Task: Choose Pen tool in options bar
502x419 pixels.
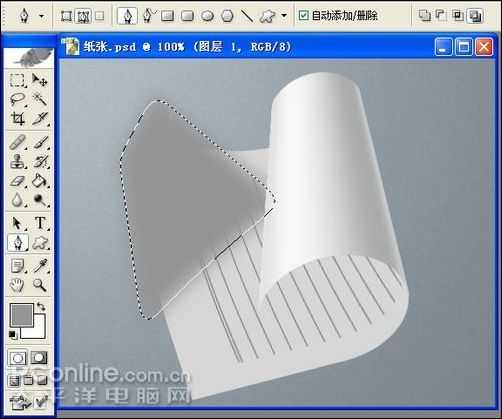Action: tap(127, 15)
